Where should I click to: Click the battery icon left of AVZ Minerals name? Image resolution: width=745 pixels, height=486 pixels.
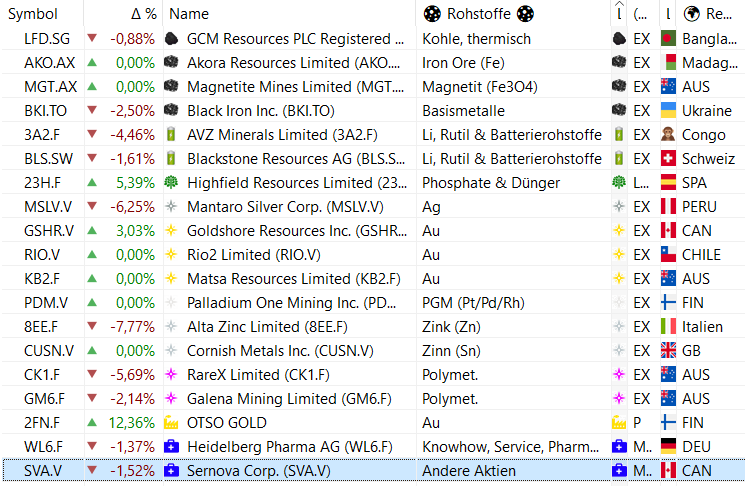pos(174,135)
